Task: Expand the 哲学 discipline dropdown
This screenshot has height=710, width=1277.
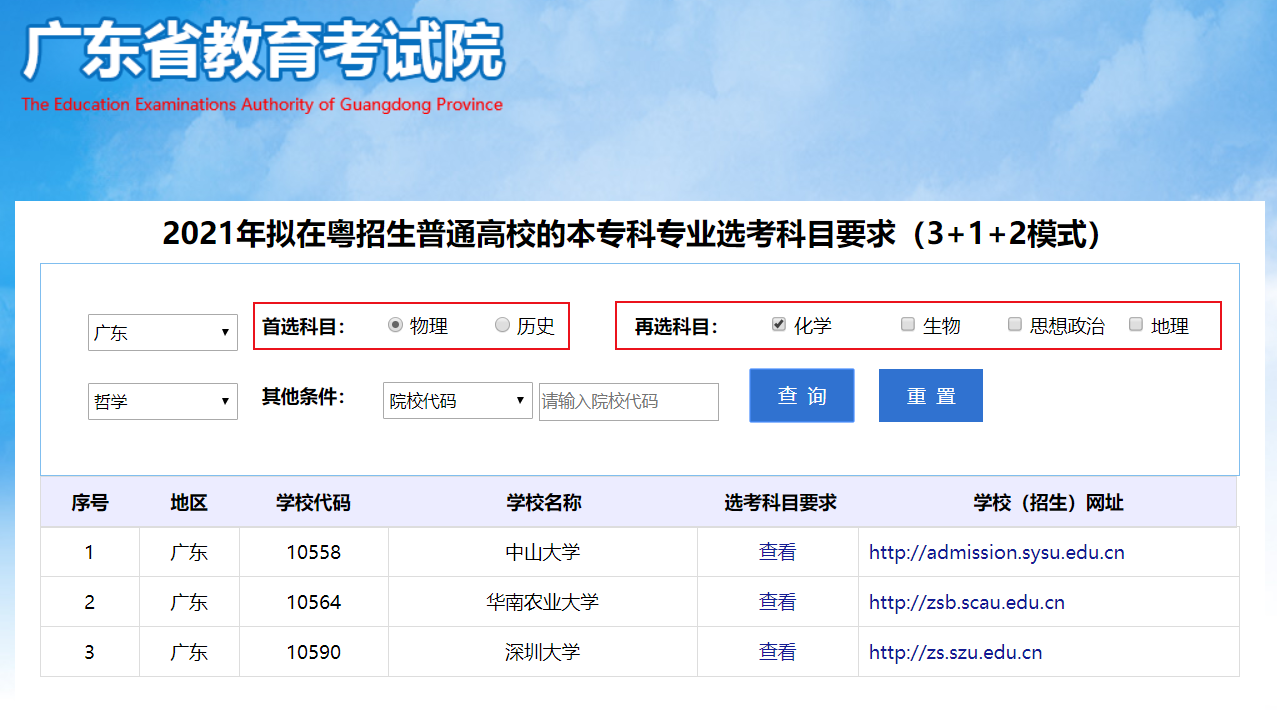Action: [x=162, y=402]
